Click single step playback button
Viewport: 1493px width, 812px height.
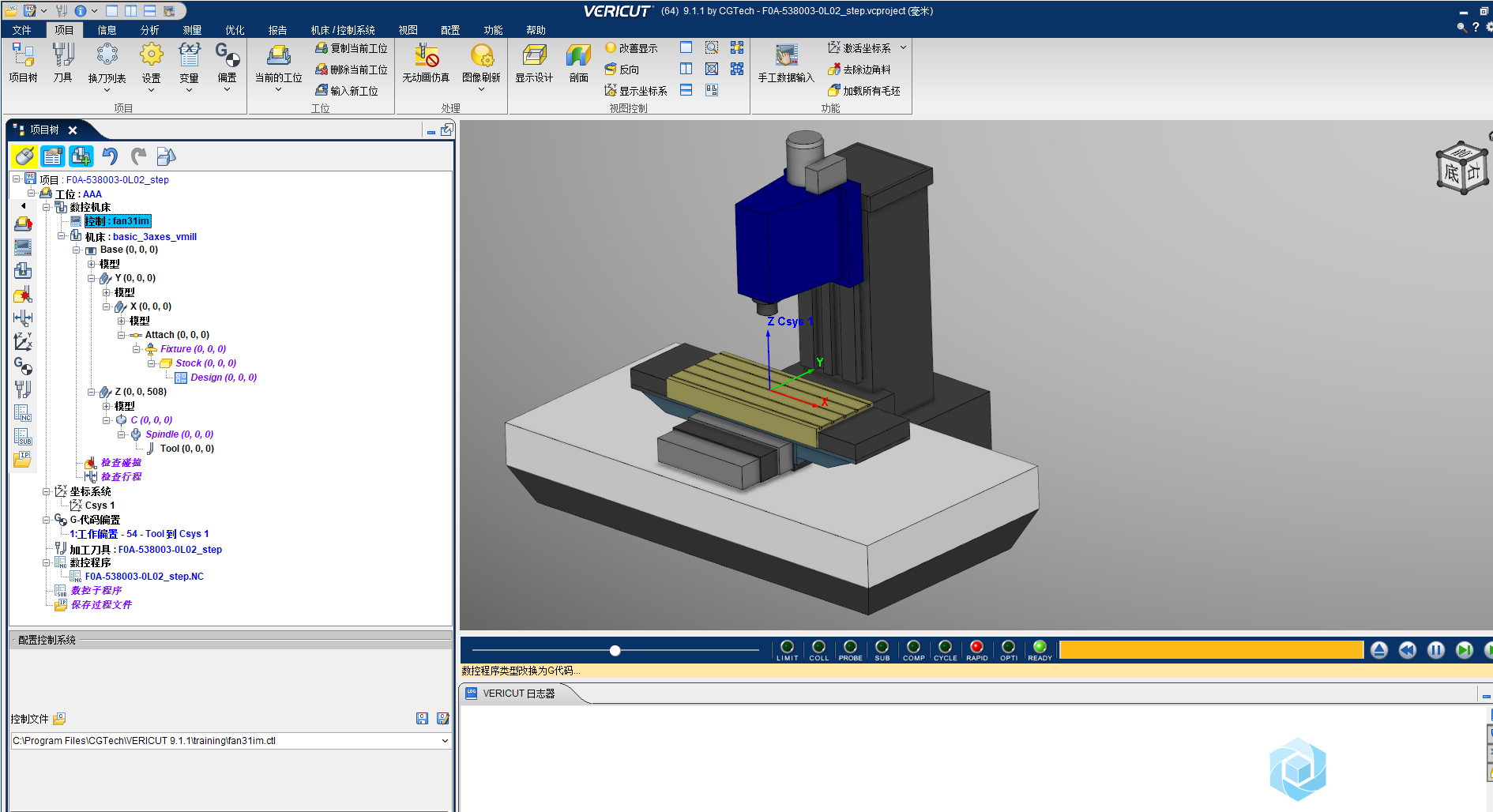pyautogui.click(x=1465, y=650)
